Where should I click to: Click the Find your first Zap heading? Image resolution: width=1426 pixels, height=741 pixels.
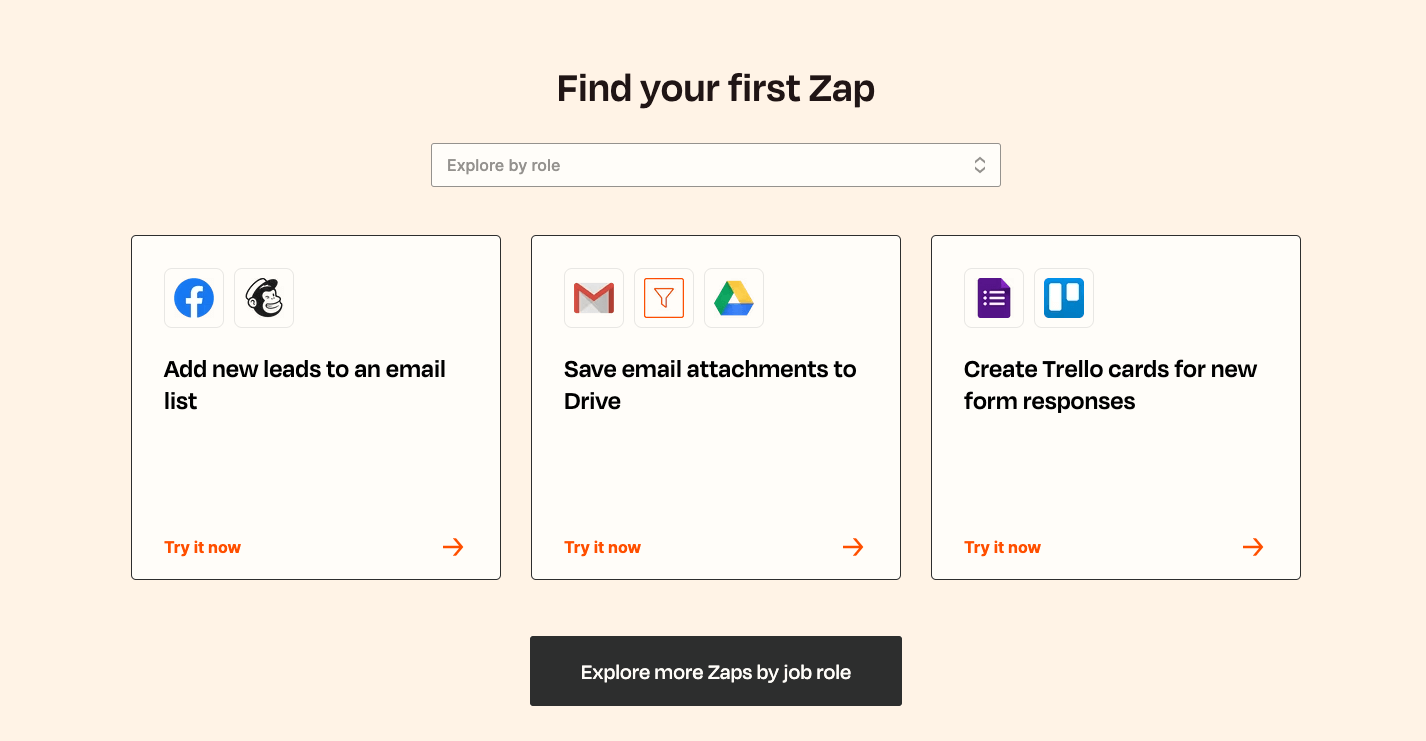715,88
